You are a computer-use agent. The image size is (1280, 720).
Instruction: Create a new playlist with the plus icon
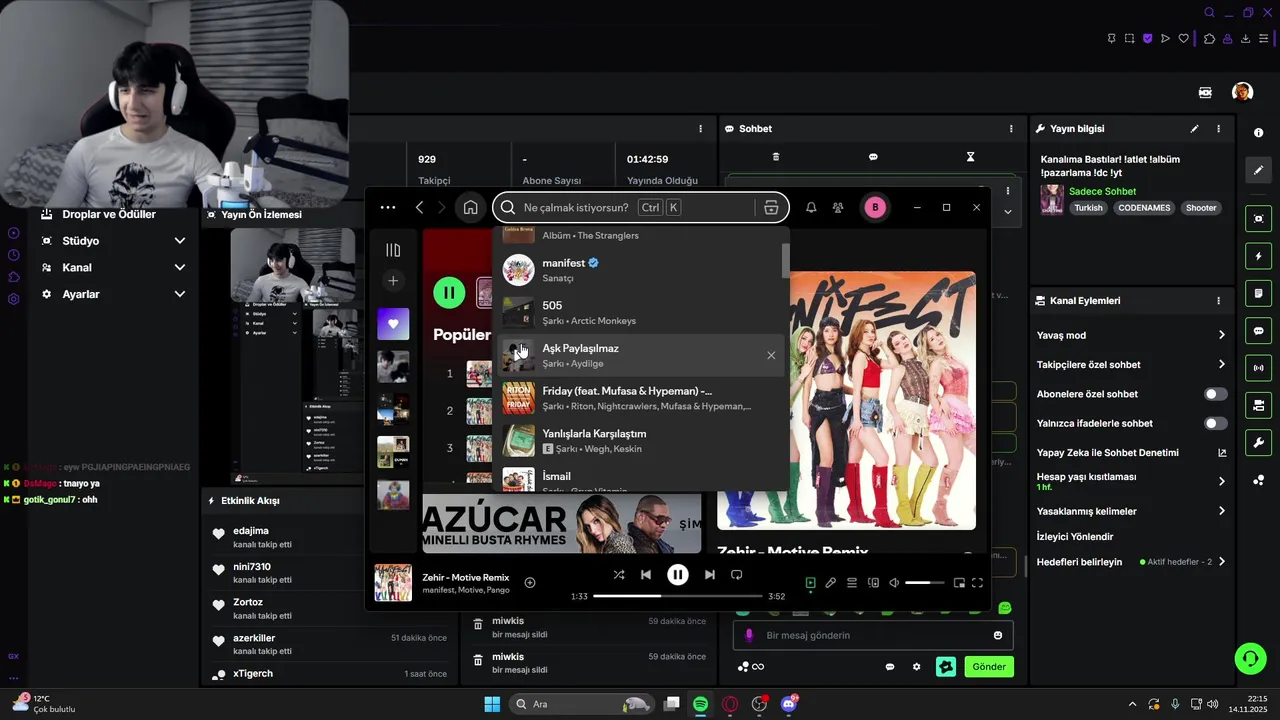coord(393,282)
